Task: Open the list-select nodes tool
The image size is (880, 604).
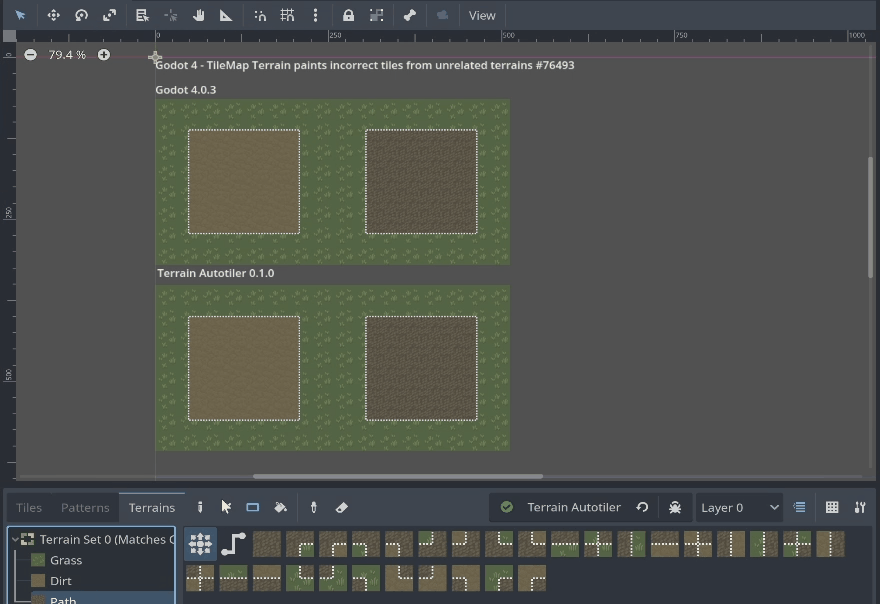Action: click(143, 15)
